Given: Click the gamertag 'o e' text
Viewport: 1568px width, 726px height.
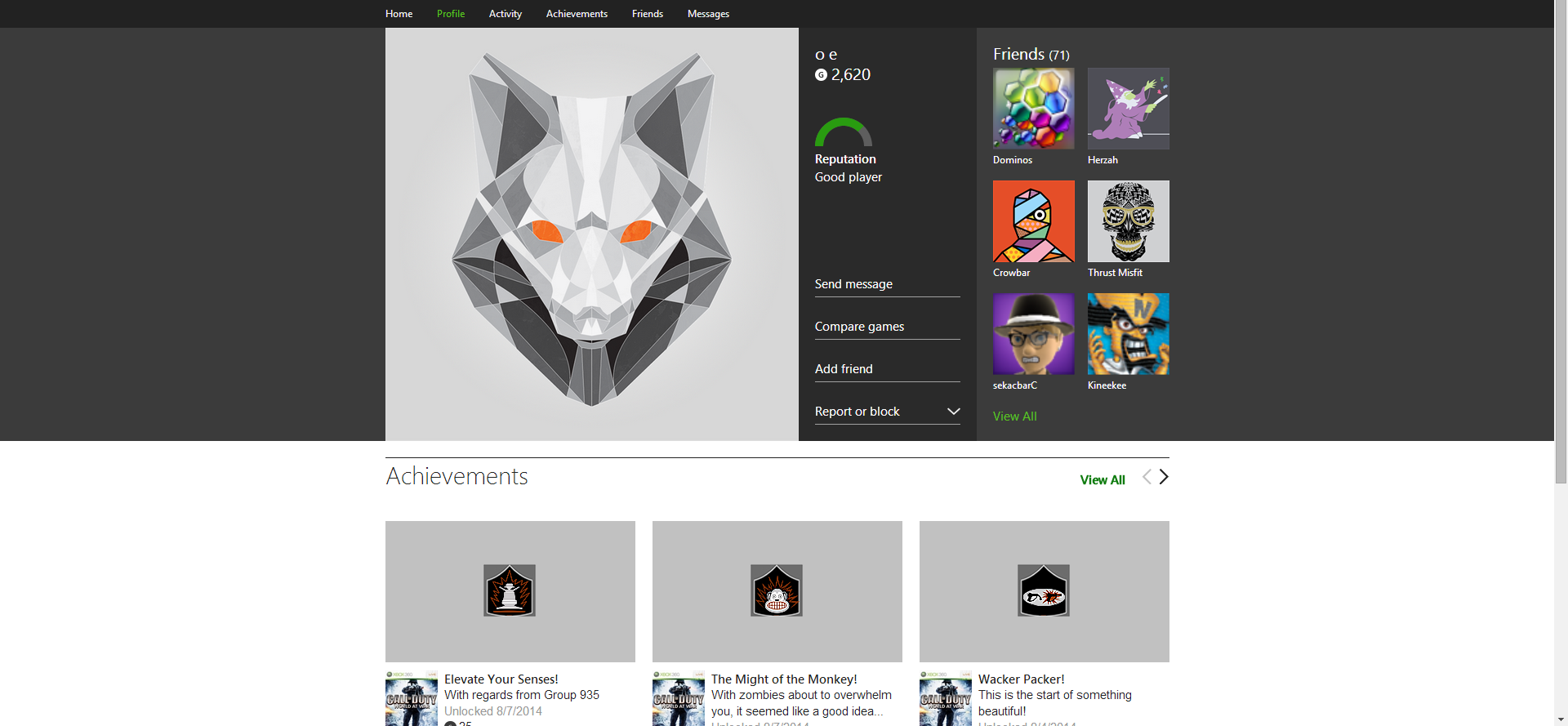Looking at the screenshot, I should coord(826,55).
